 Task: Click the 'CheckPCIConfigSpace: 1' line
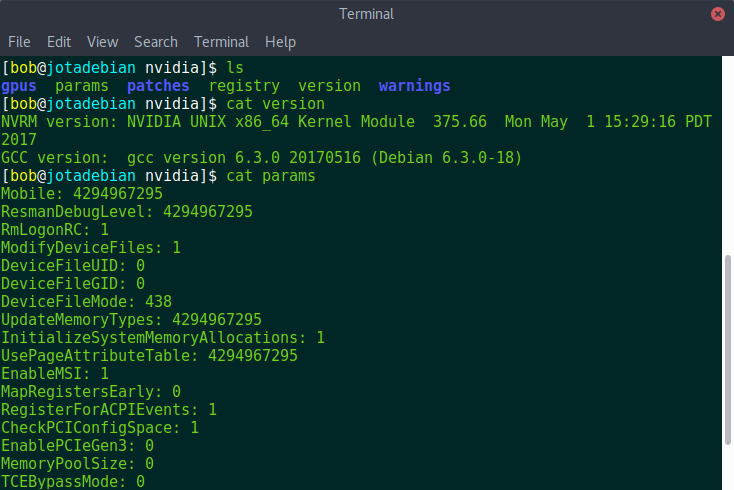click(100, 428)
